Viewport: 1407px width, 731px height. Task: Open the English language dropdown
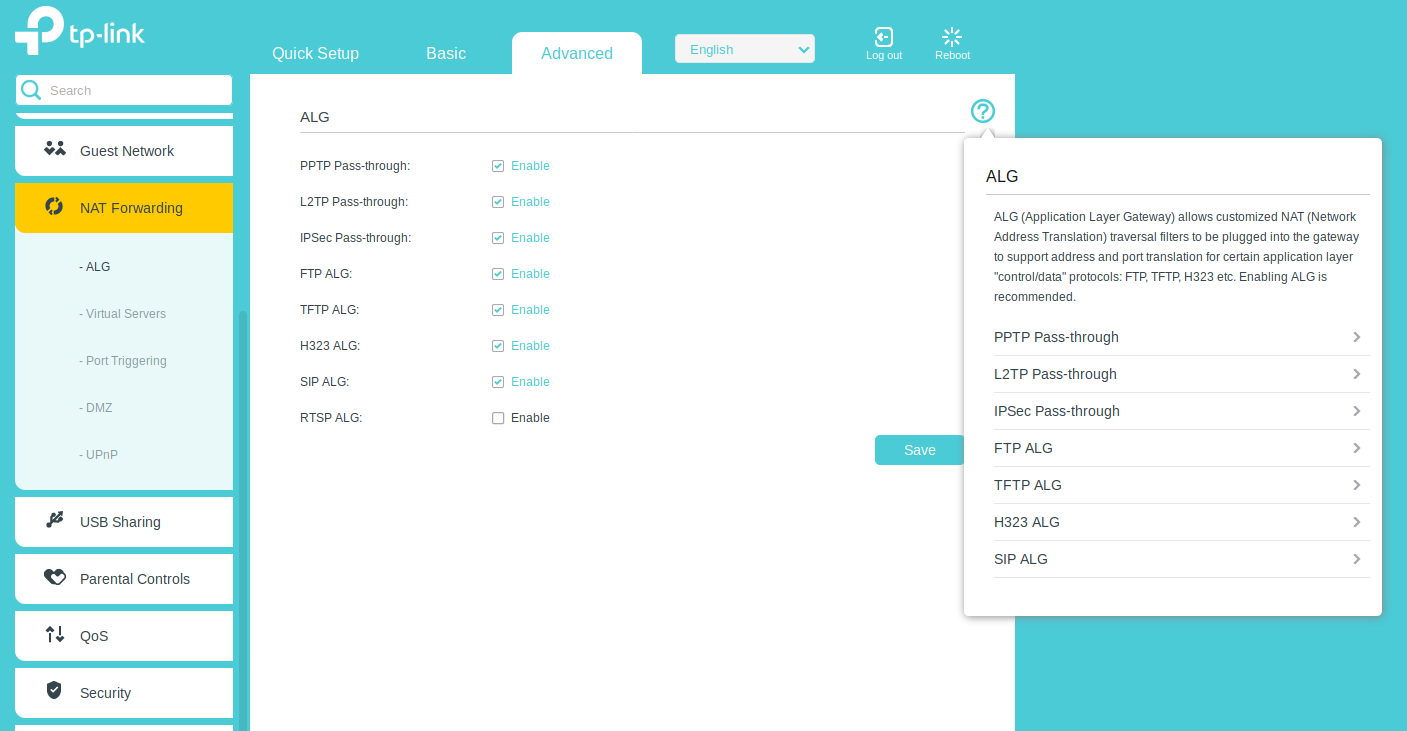tap(745, 49)
